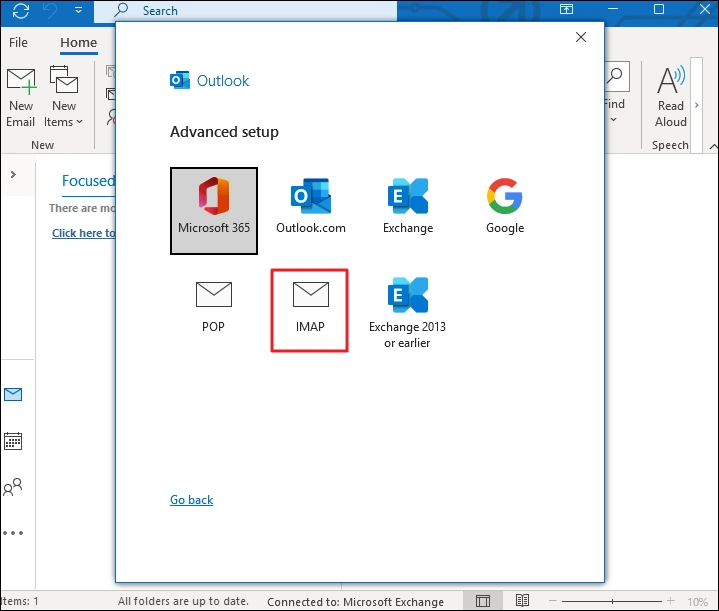Click zoom out minus button
The height and width of the screenshot is (611, 719).
tap(553, 601)
